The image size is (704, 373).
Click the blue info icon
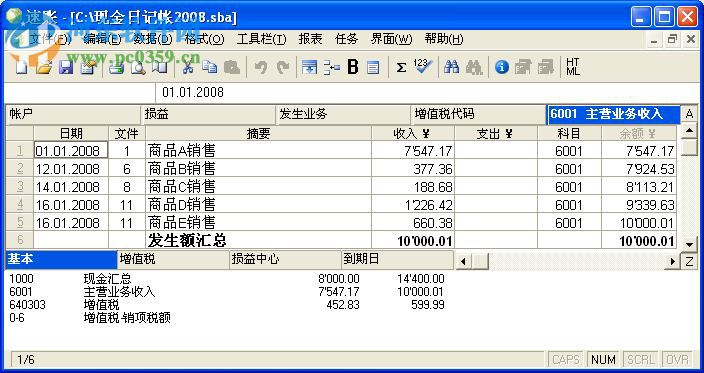click(x=502, y=67)
